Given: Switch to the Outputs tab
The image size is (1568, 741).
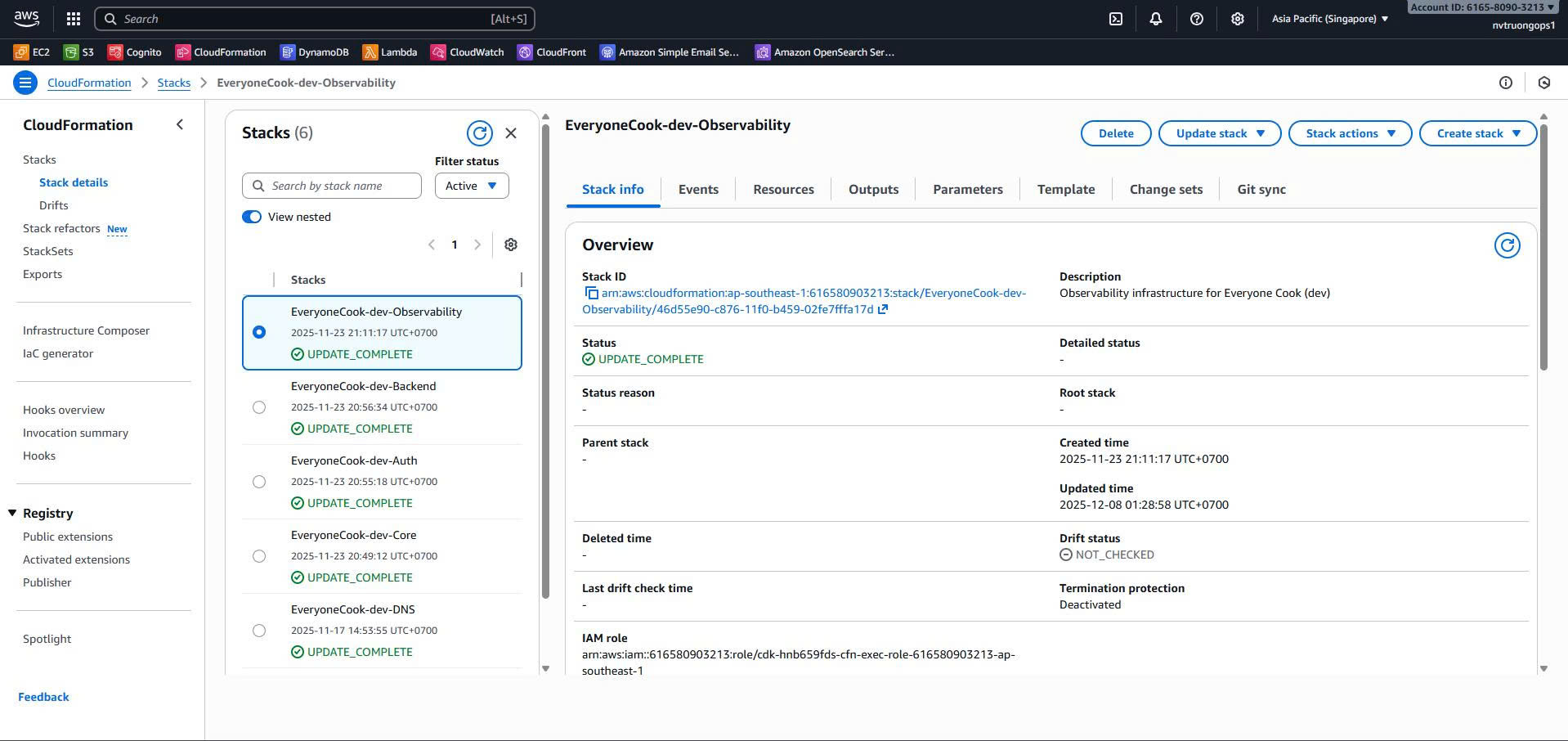Looking at the screenshot, I should (x=873, y=189).
